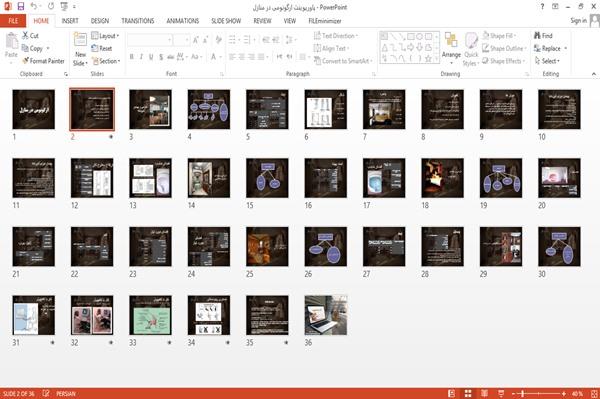
Task: Toggle Italic formatting
Action: click(x=141, y=57)
